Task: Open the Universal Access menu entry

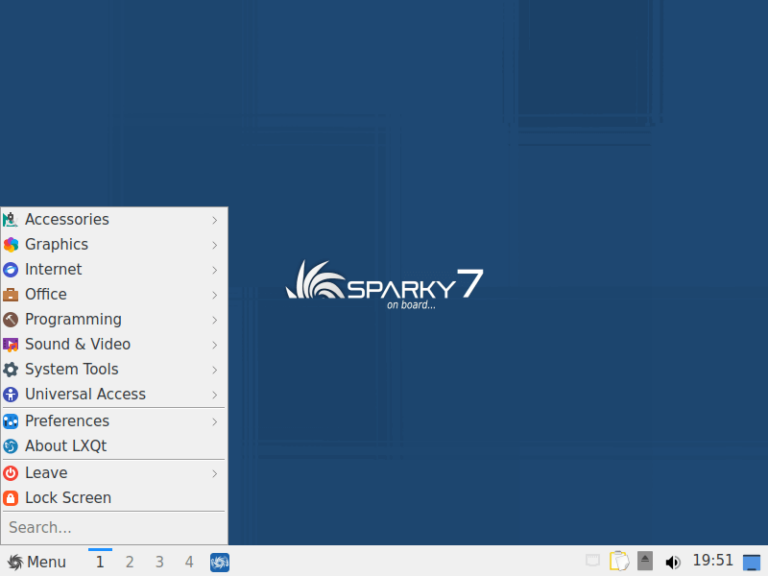Action: point(114,394)
